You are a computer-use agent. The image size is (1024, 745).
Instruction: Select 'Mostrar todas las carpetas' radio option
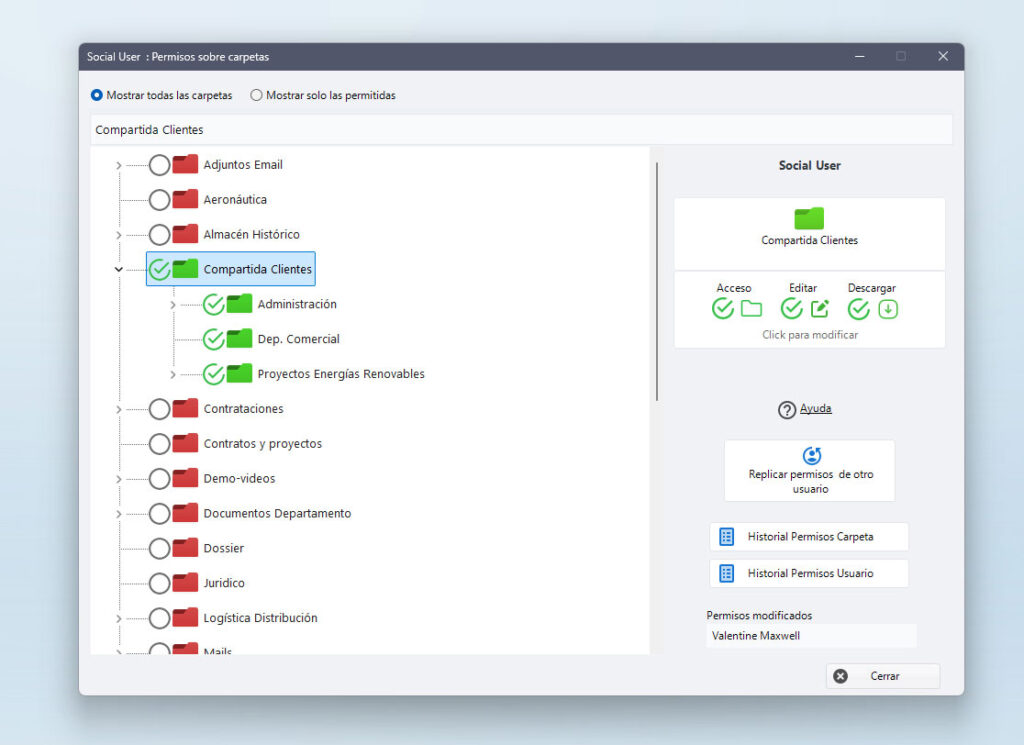coord(97,96)
